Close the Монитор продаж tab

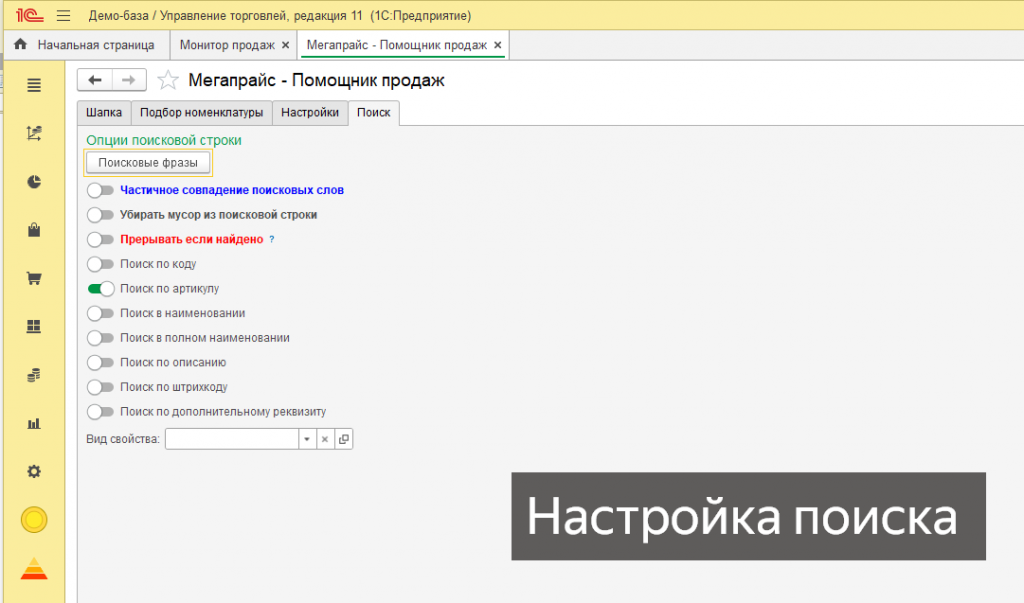[x=285, y=45]
